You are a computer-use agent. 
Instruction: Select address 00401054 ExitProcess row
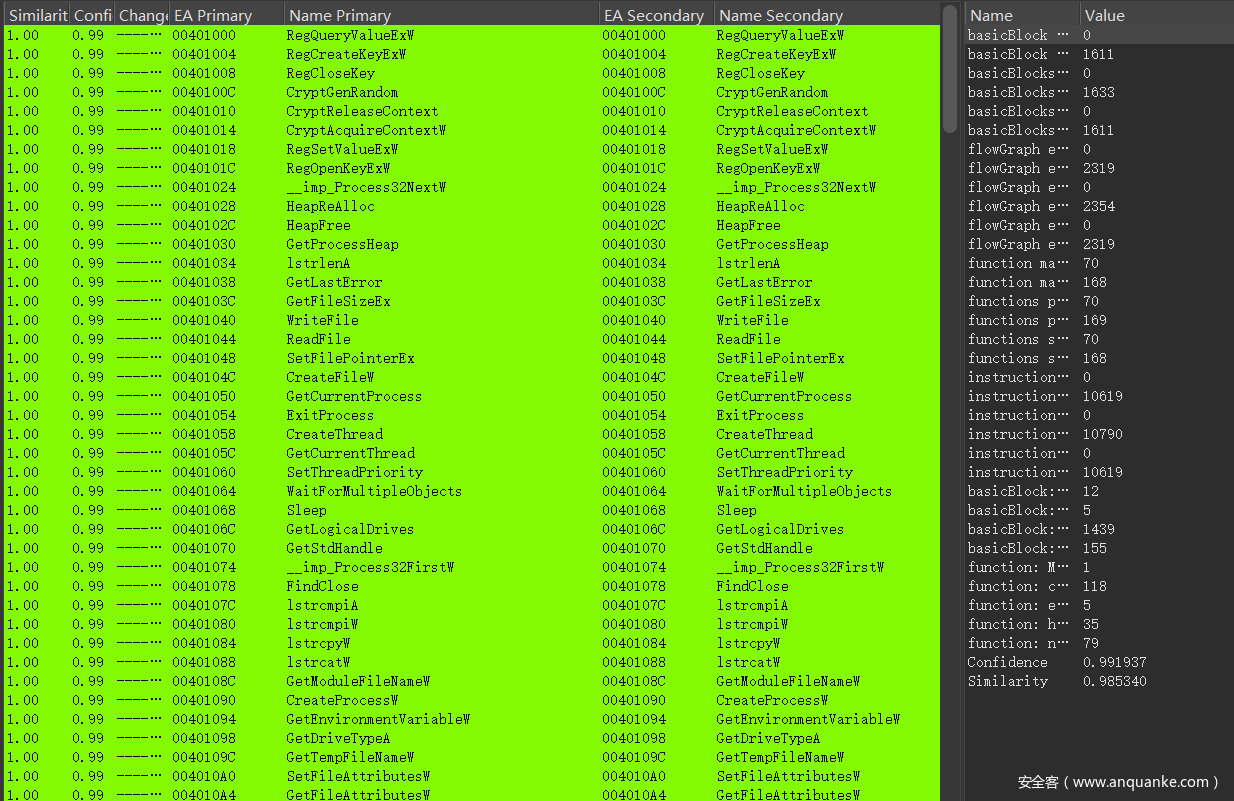click(x=471, y=415)
